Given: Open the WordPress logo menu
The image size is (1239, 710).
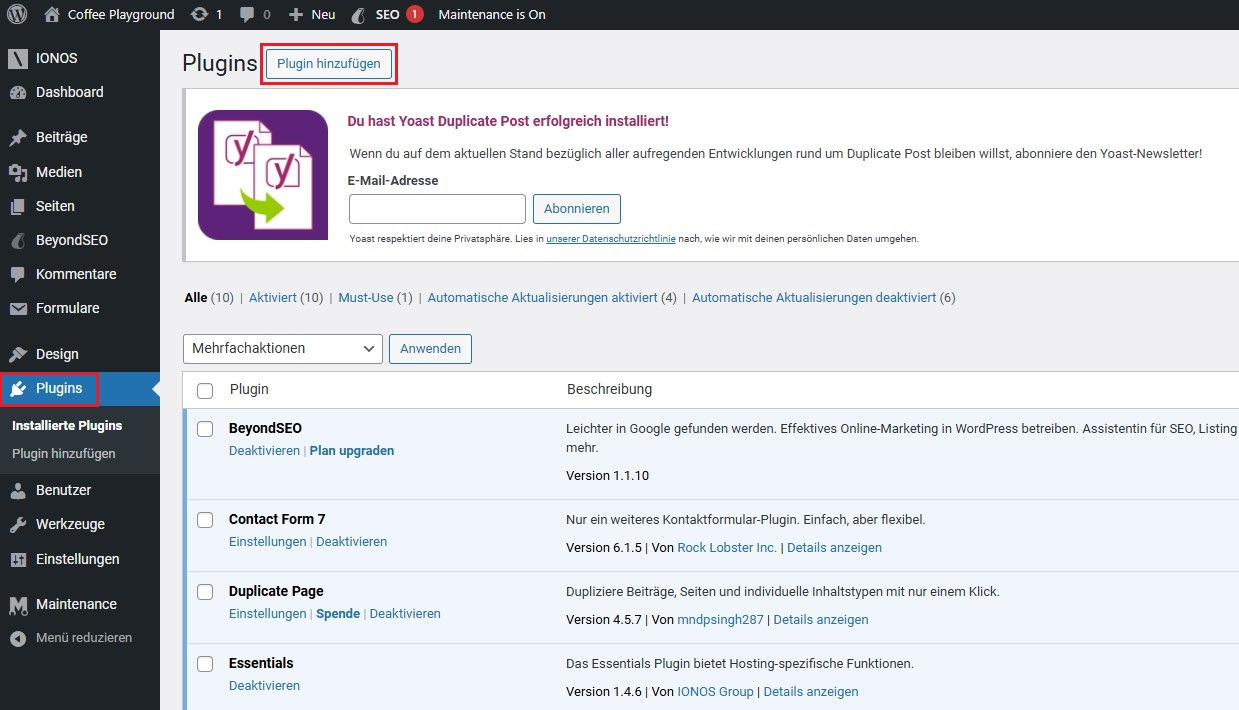Looking at the screenshot, I should click(x=17, y=14).
